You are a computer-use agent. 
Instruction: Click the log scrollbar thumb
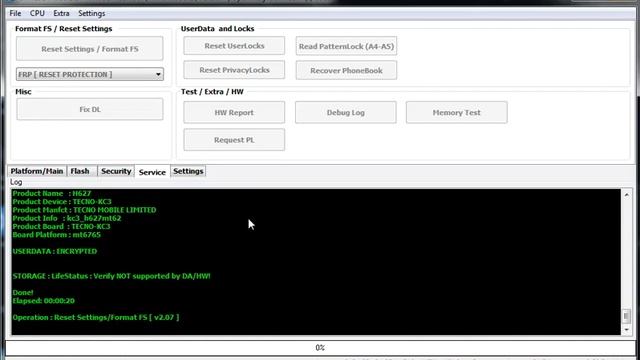coord(627,316)
